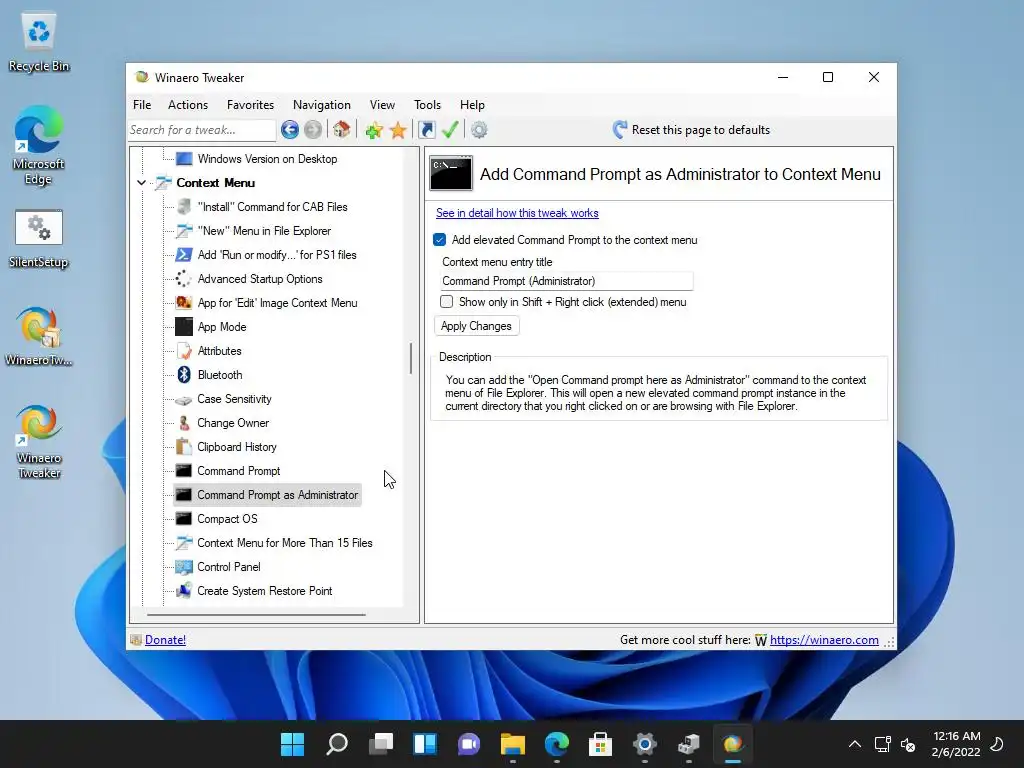Click the Context menu entry title text field
Viewport: 1024px width, 768px height.
pos(566,281)
